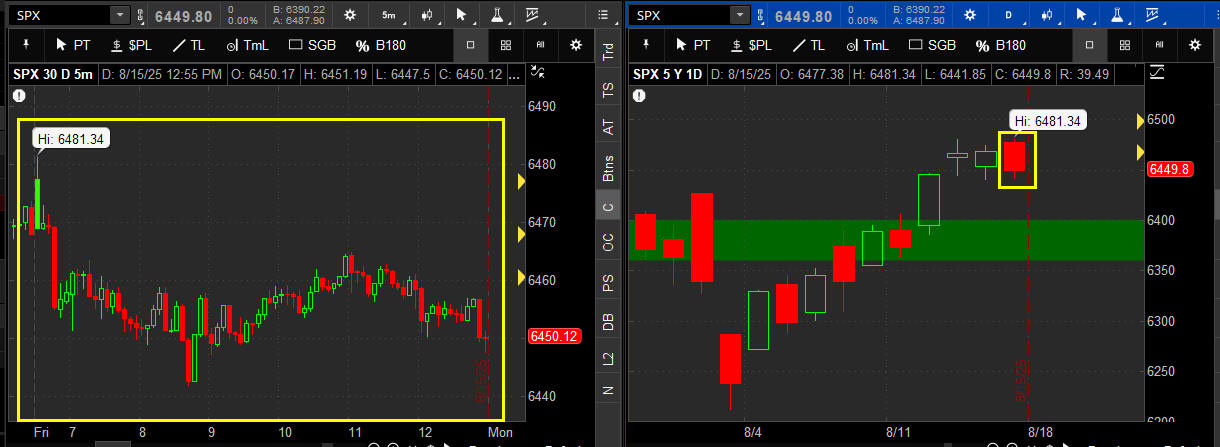Open the toolbar settings gear in right chart
Image resolution: width=1220 pixels, height=447 pixels.
(1195, 45)
